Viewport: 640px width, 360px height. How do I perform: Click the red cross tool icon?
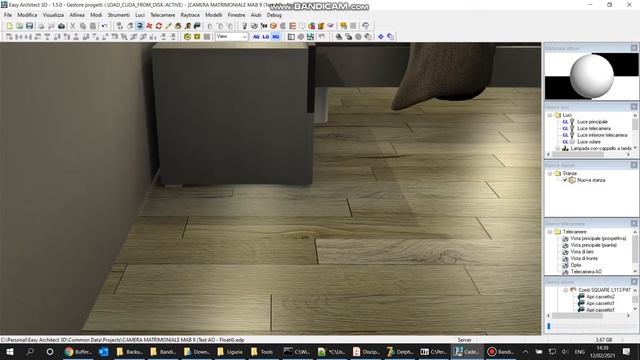[149, 26]
